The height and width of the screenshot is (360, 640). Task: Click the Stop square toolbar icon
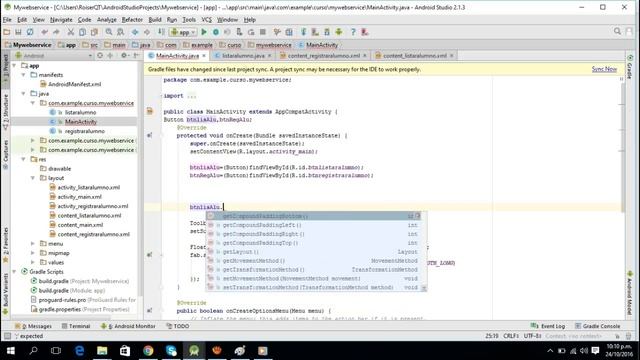(x=263, y=32)
